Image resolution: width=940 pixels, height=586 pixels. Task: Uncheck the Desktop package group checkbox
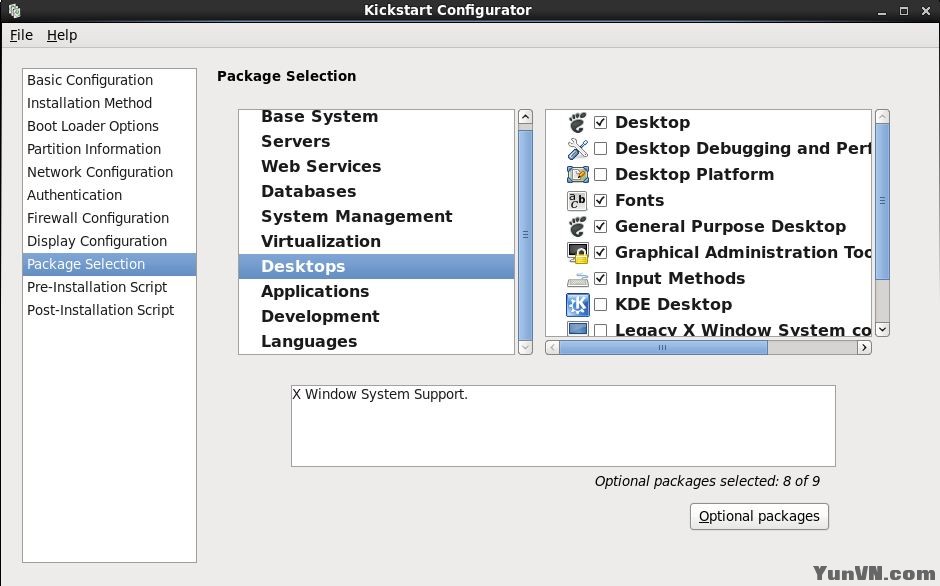(x=601, y=123)
